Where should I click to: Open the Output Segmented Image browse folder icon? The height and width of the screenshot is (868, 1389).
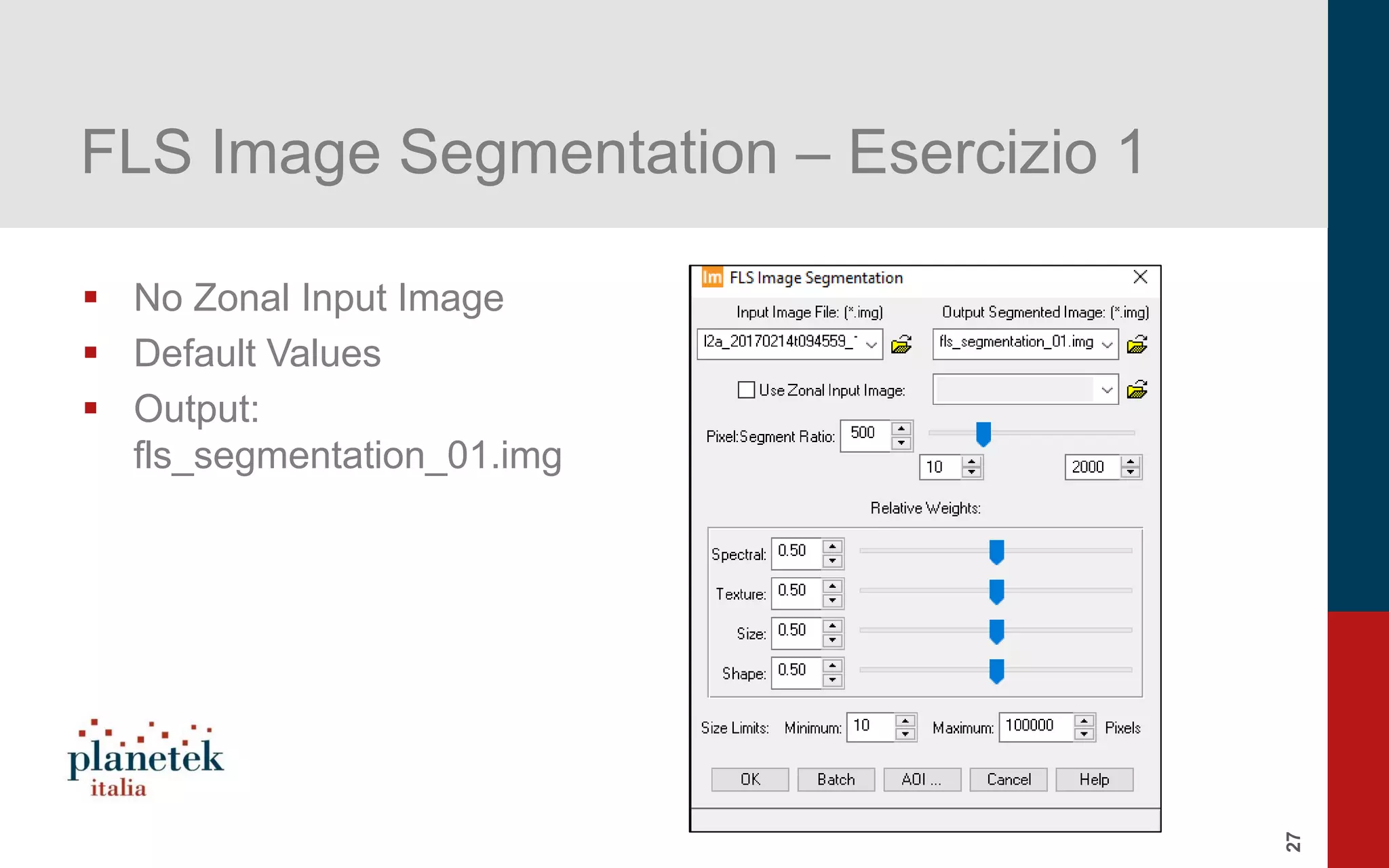[x=1137, y=344]
